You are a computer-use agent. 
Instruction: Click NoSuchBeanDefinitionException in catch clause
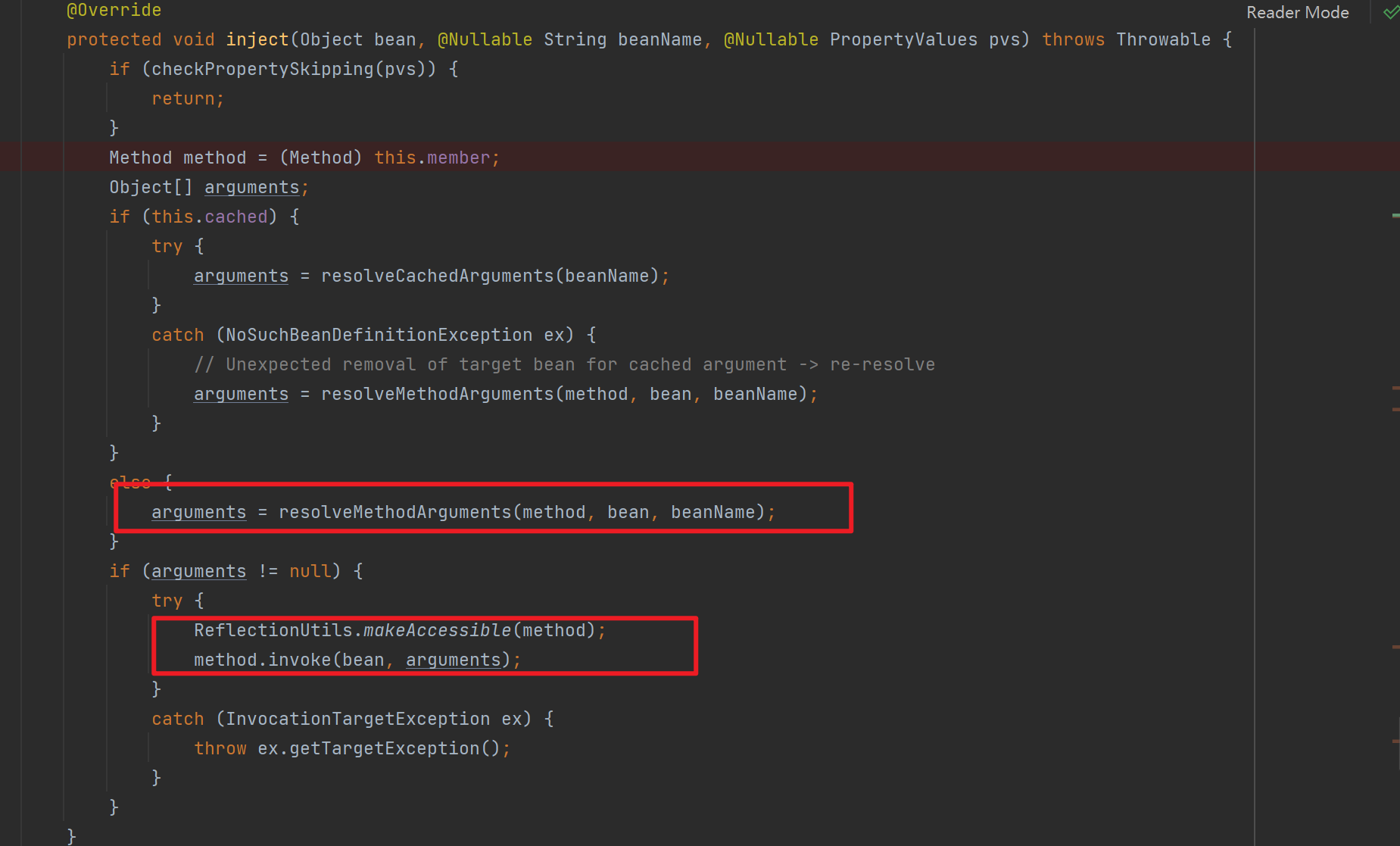click(x=379, y=335)
